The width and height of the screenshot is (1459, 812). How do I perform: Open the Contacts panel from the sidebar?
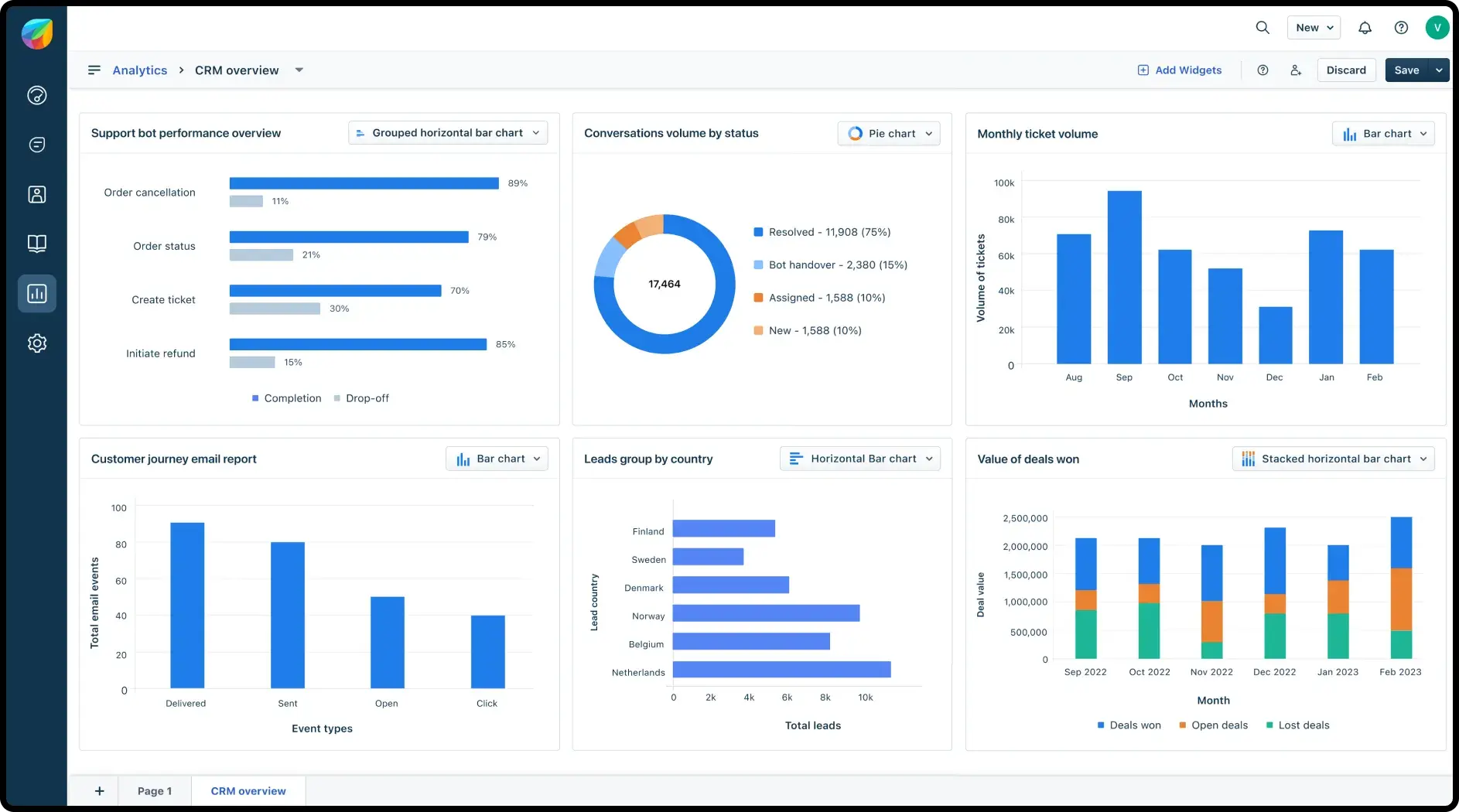click(x=36, y=194)
